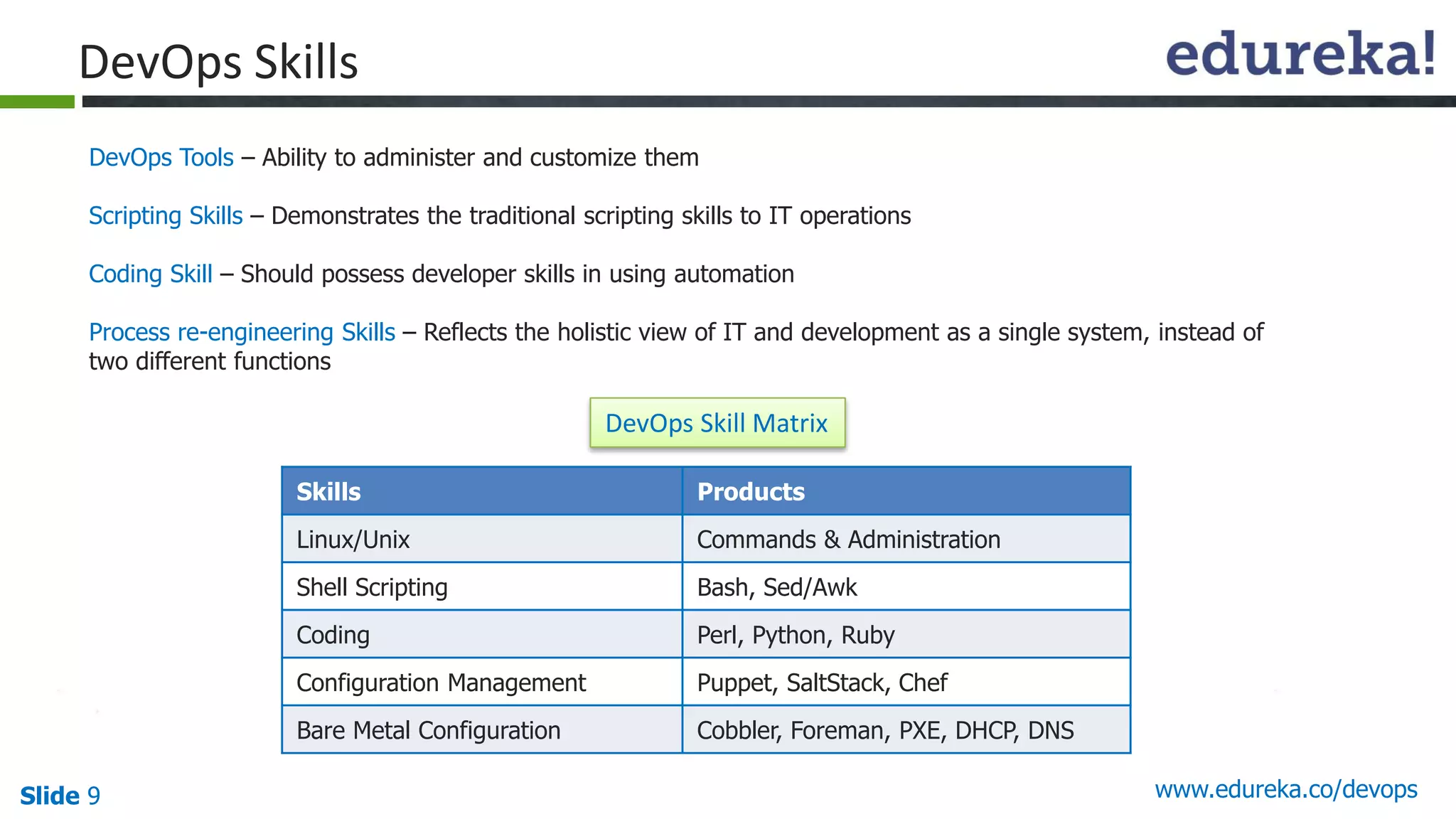The width and height of the screenshot is (1456, 819).
Task: Select the 'Coding' table cell
Action: pyautogui.click(x=482, y=634)
